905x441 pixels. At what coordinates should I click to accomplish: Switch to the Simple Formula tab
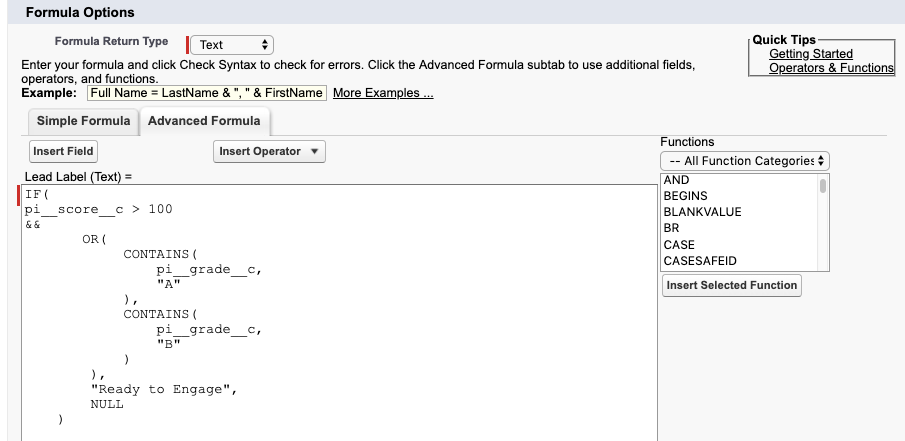click(x=83, y=121)
